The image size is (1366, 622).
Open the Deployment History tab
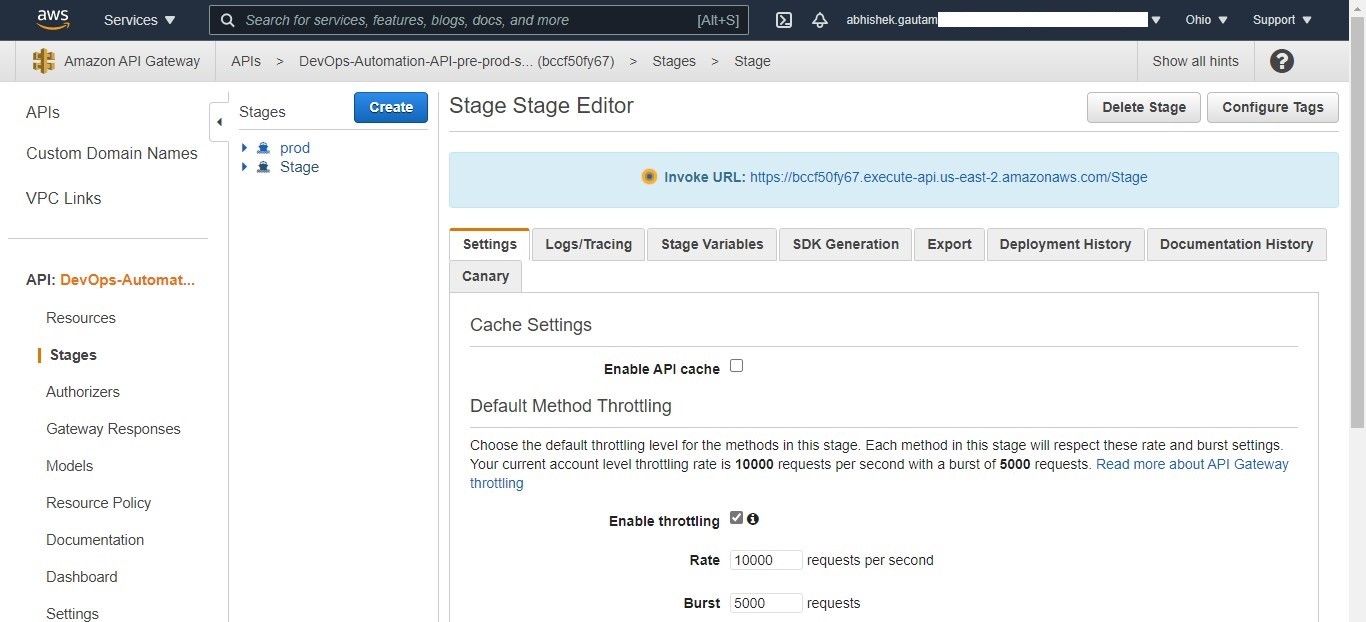(x=1065, y=244)
